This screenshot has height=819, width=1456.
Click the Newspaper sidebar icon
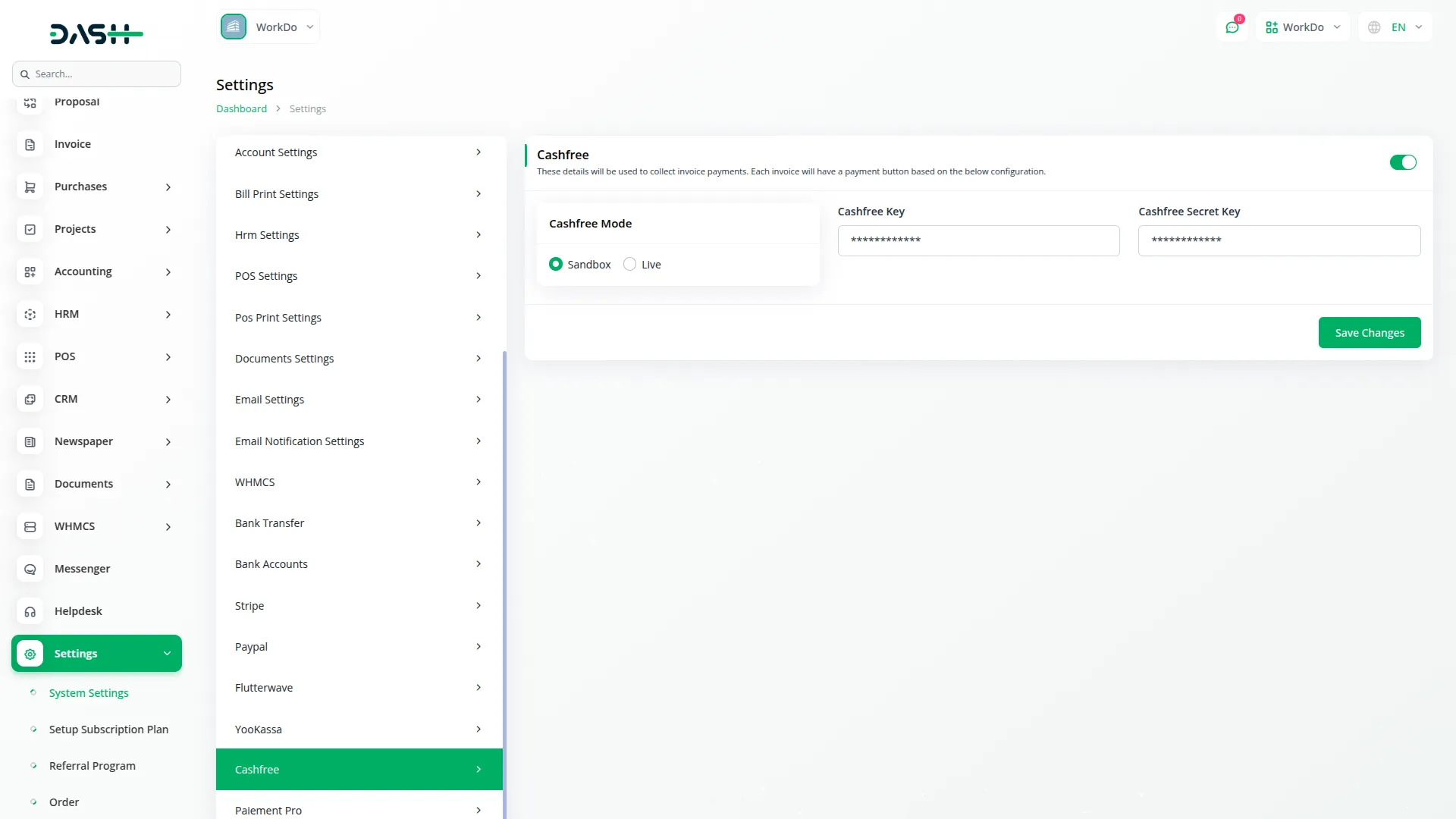tap(30, 441)
